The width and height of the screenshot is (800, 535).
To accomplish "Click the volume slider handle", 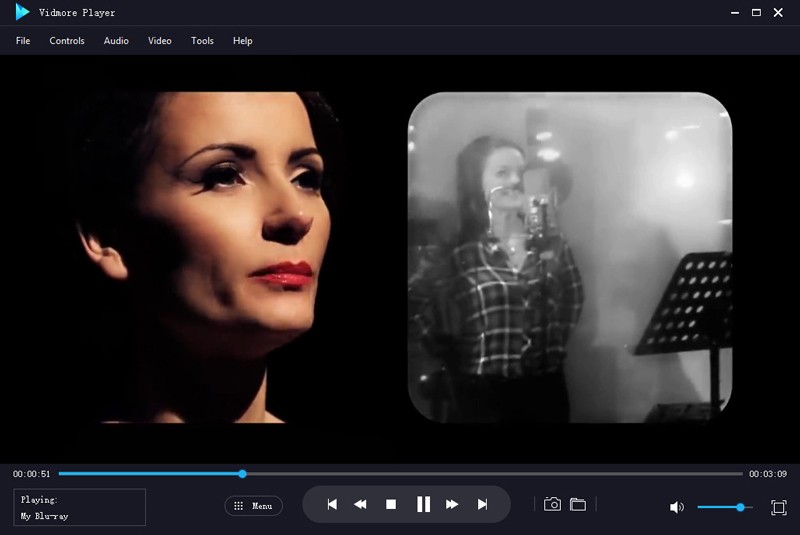I will click(x=740, y=507).
